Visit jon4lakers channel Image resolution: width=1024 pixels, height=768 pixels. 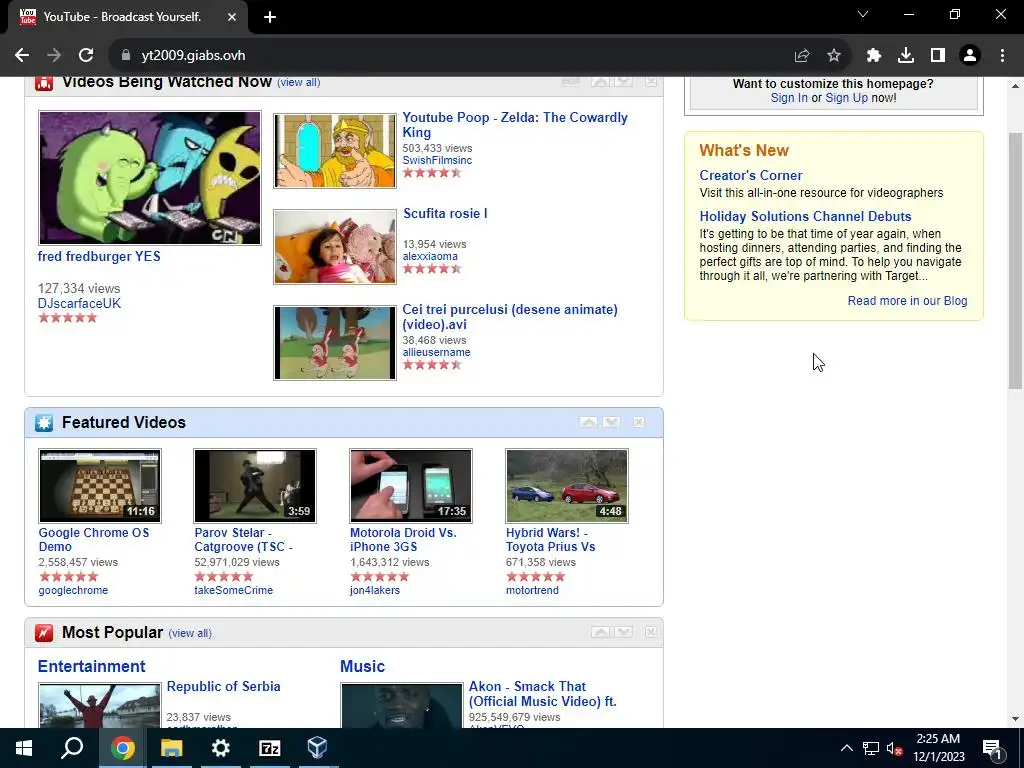pos(375,590)
